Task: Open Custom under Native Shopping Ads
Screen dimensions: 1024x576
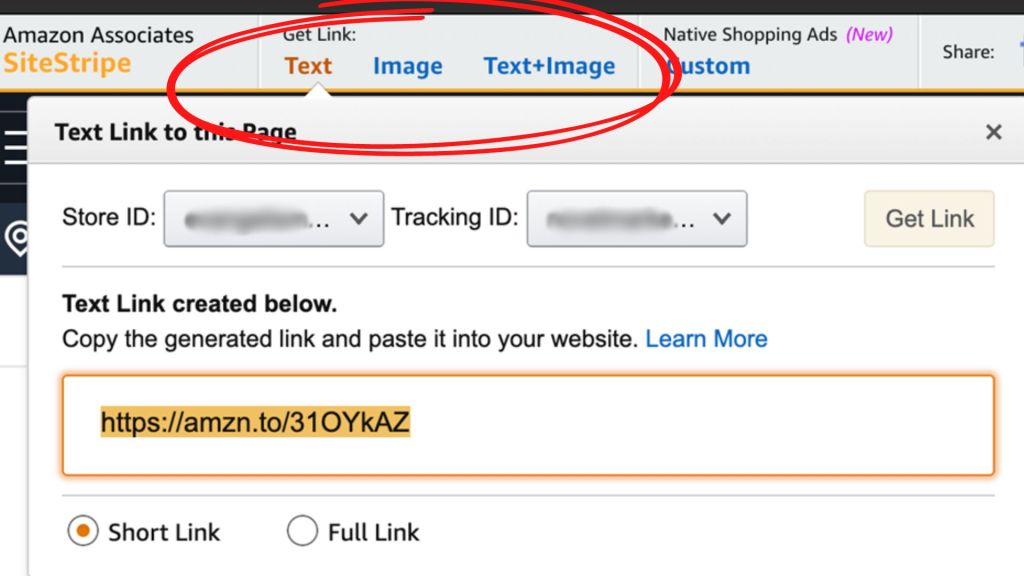Action: coord(708,66)
